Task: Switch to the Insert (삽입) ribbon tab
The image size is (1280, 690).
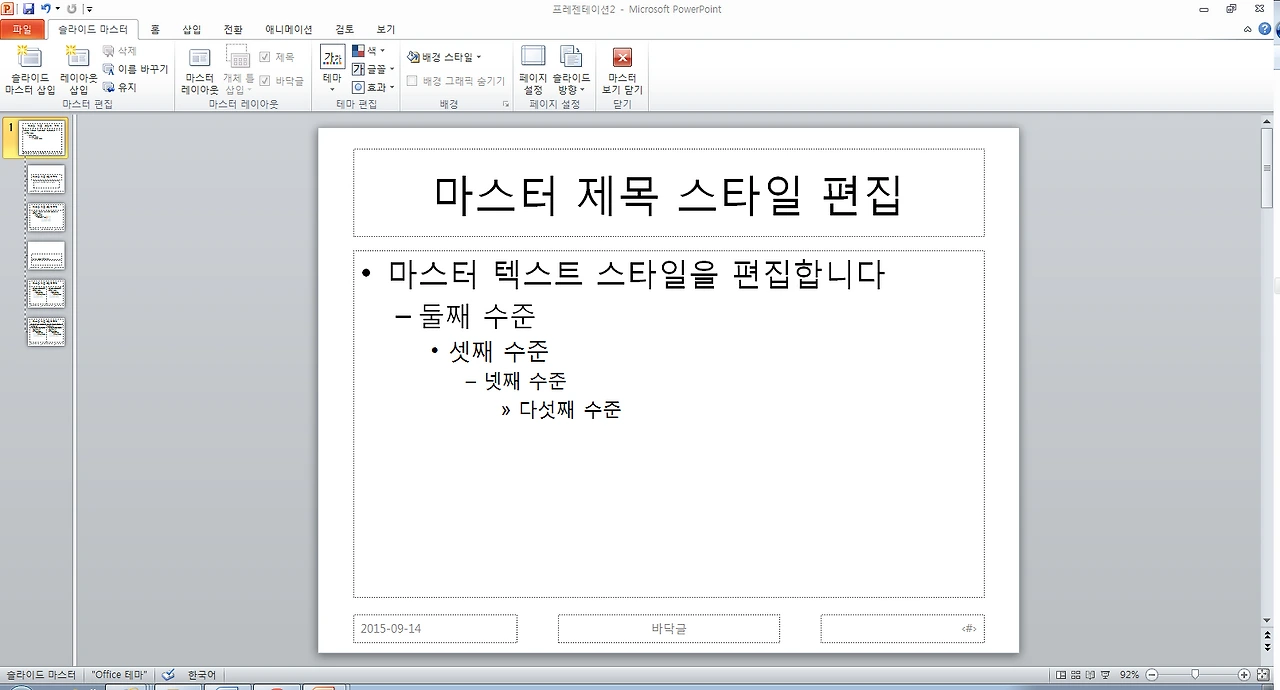Action: [190, 29]
